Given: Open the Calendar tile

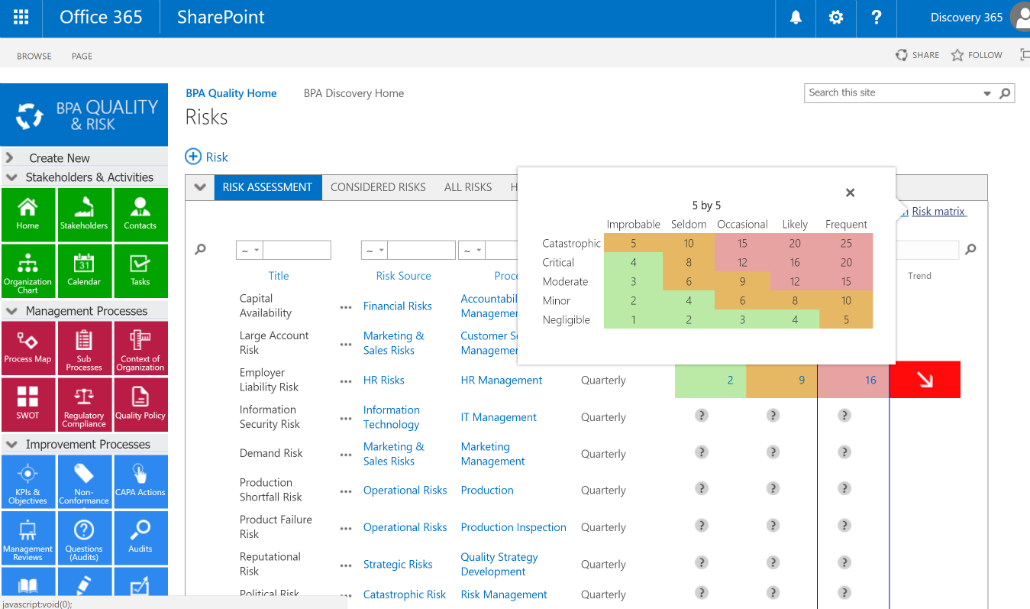Looking at the screenshot, I should [x=84, y=271].
